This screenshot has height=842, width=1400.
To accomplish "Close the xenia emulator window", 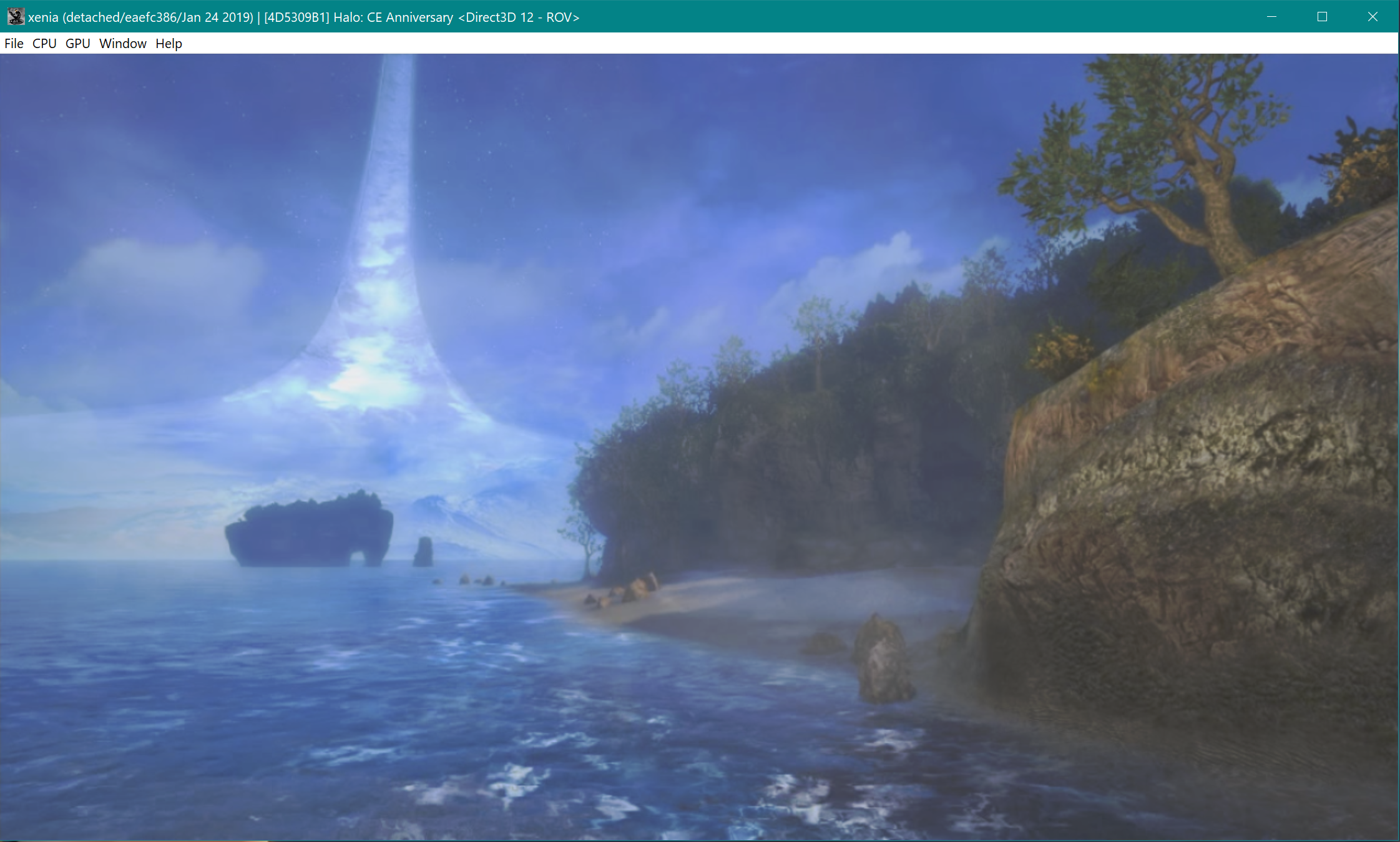I will [x=1372, y=17].
